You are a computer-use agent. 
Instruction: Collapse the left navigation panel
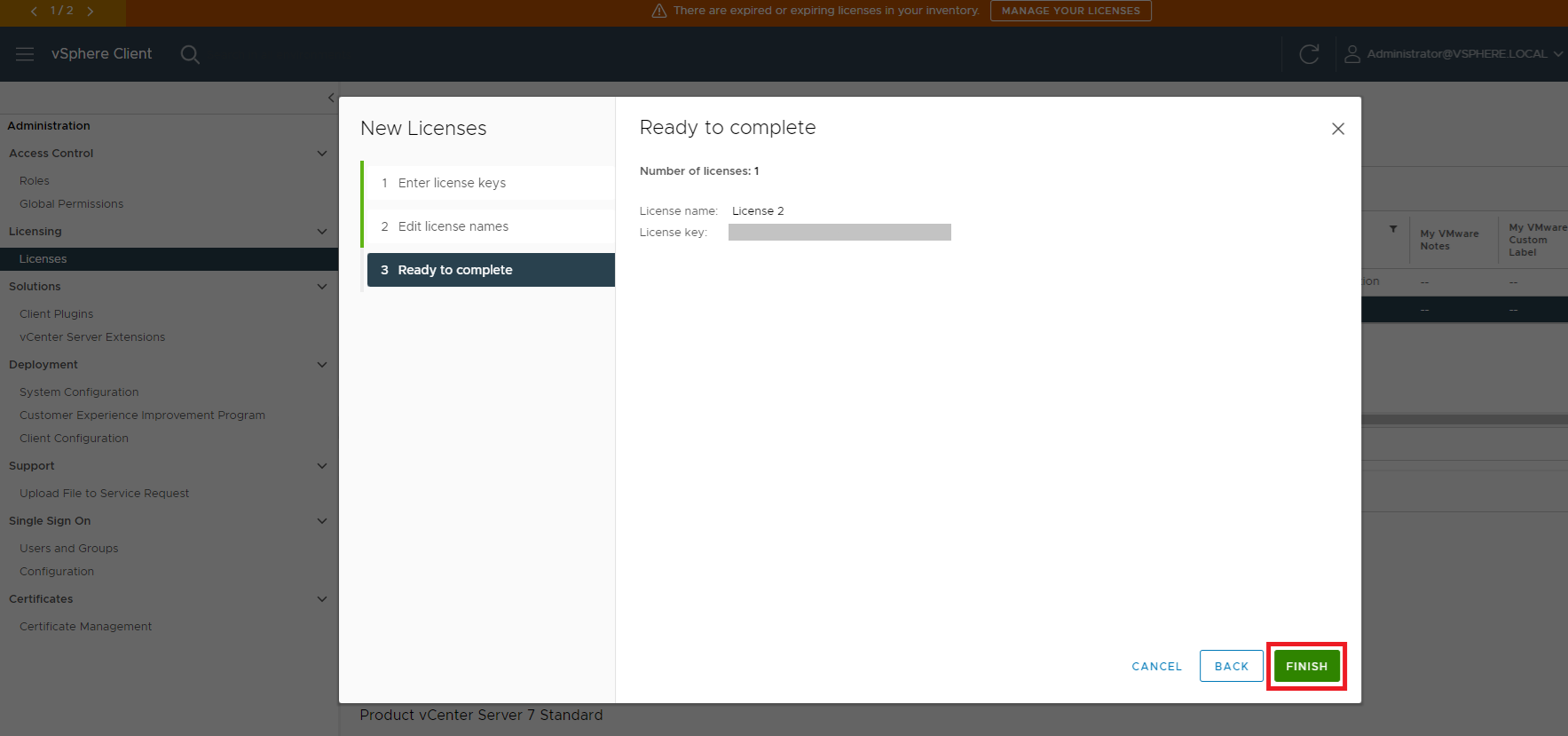tap(330, 98)
